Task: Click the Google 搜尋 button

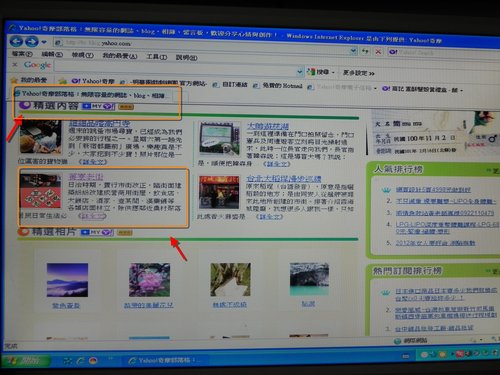Action: (x=320, y=72)
